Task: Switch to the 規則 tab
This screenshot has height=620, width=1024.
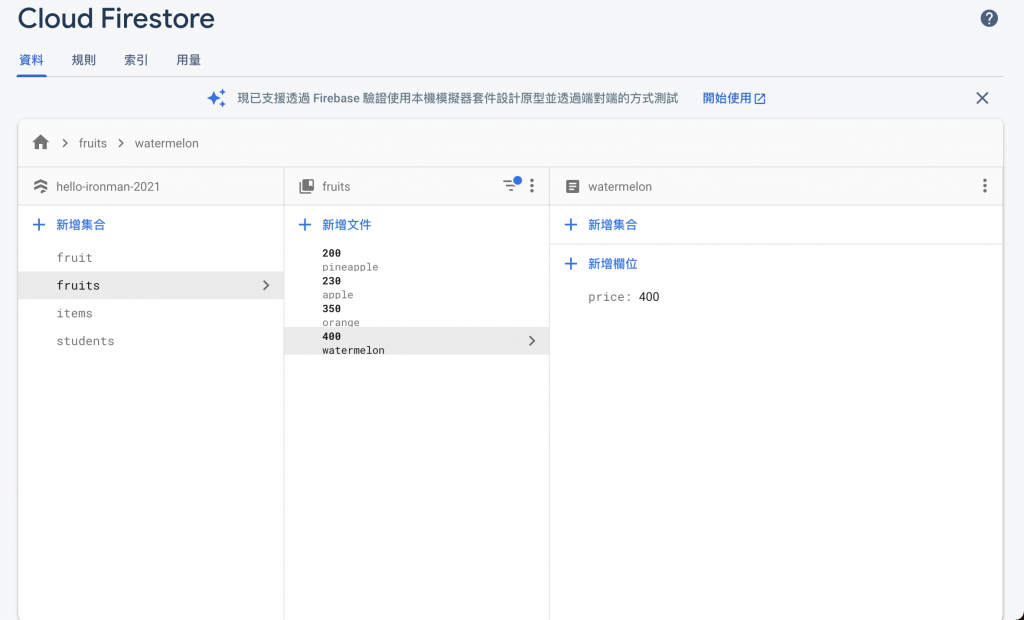Action: click(x=84, y=60)
